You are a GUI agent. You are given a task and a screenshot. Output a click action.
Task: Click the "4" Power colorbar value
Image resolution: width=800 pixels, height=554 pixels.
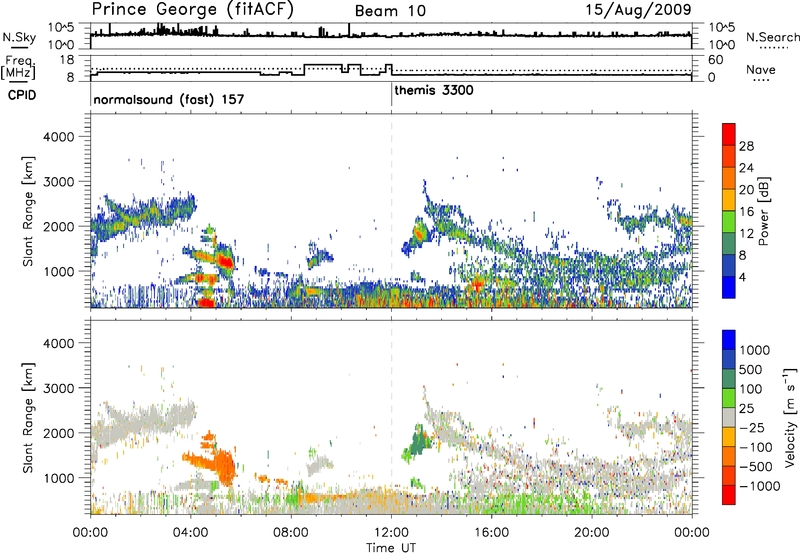743,277
